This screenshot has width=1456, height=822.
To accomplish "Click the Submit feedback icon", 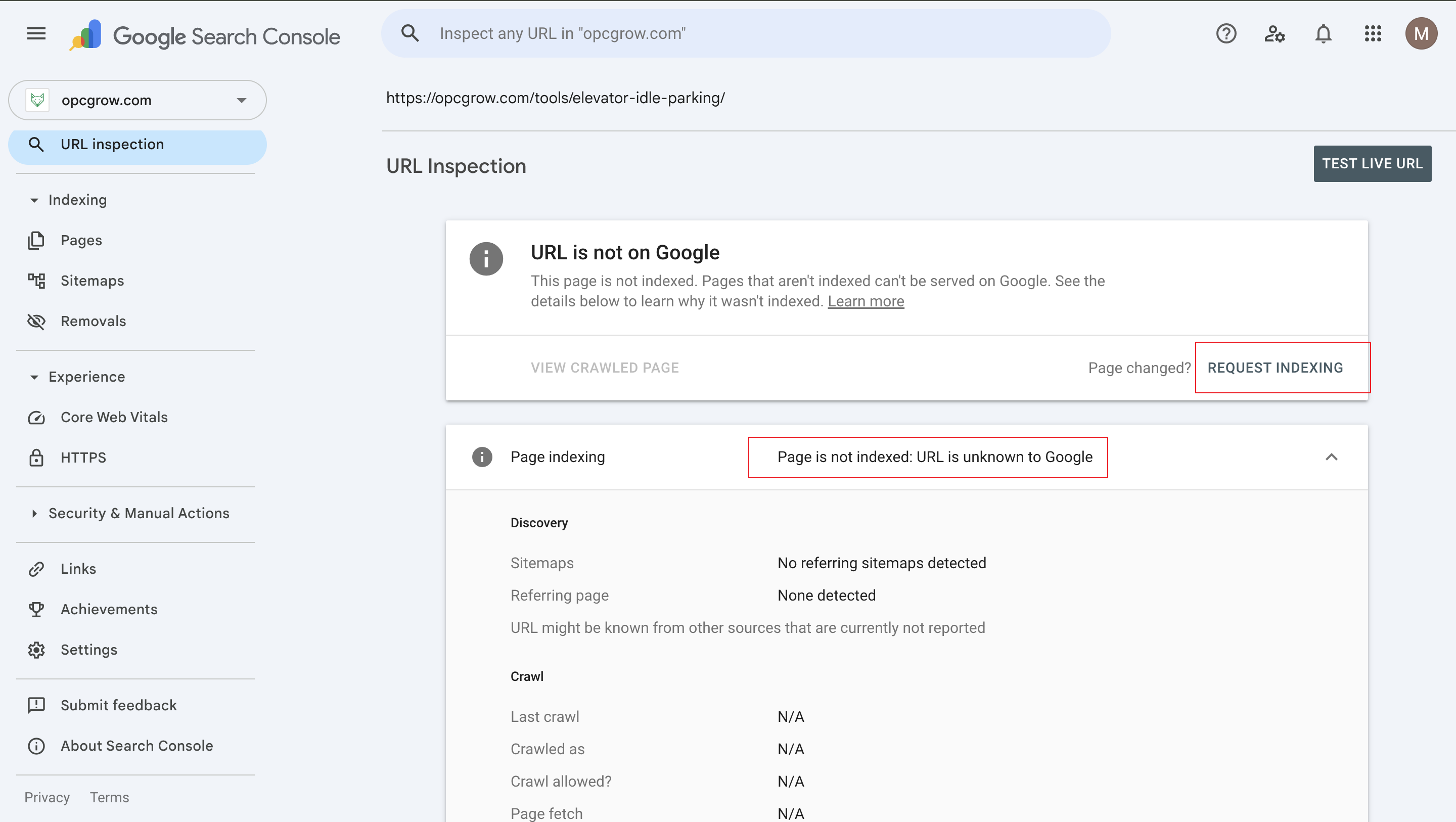I will [x=36, y=705].
